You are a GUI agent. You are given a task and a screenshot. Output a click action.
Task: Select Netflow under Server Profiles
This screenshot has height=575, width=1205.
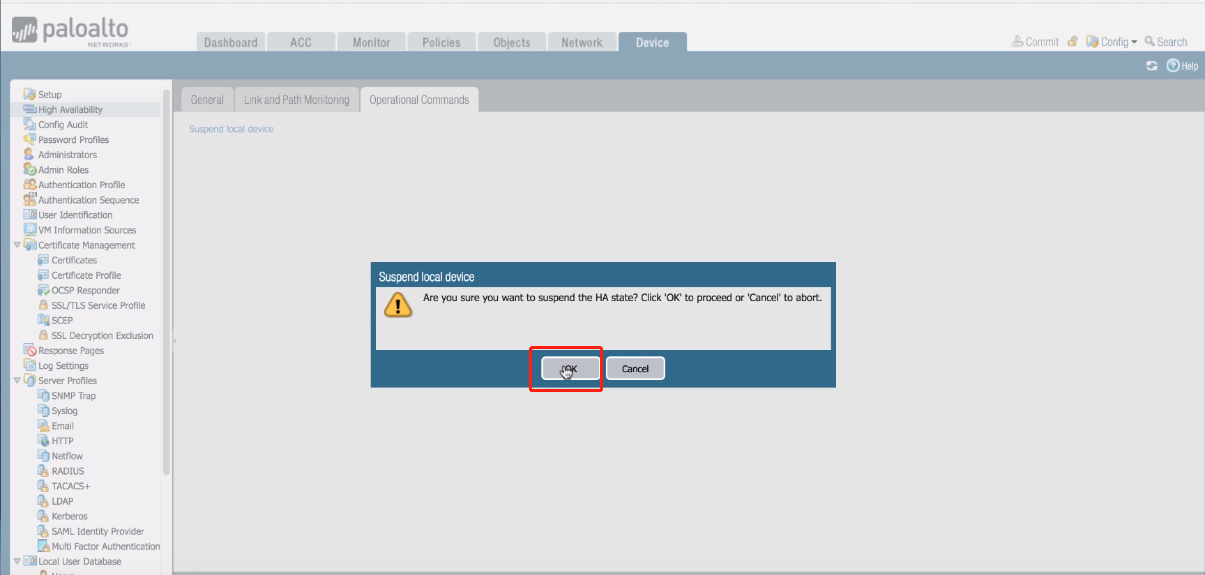point(66,455)
